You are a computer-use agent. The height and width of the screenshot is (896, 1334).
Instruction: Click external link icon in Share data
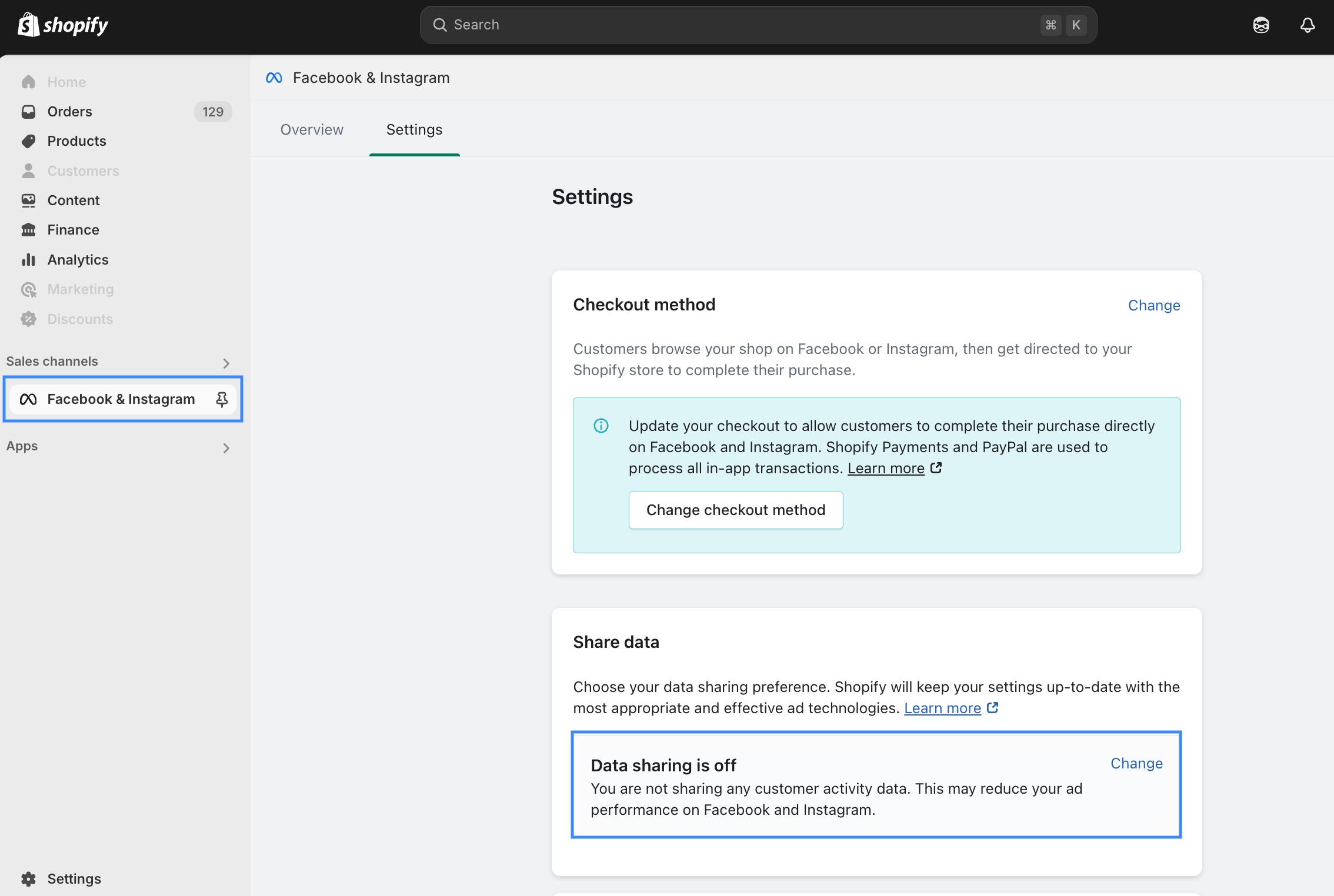point(993,708)
